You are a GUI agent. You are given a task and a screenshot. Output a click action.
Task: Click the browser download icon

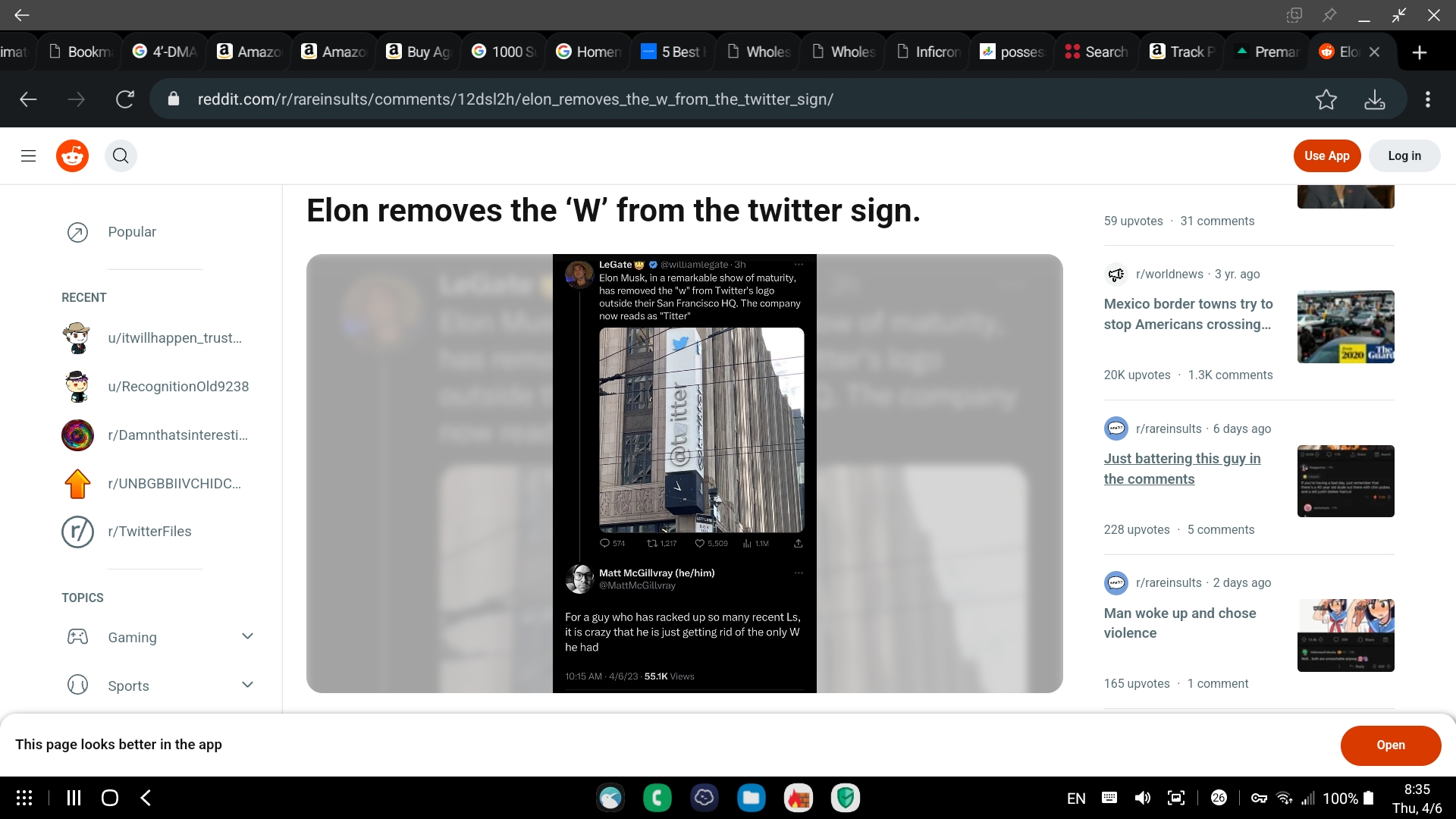click(x=1374, y=99)
